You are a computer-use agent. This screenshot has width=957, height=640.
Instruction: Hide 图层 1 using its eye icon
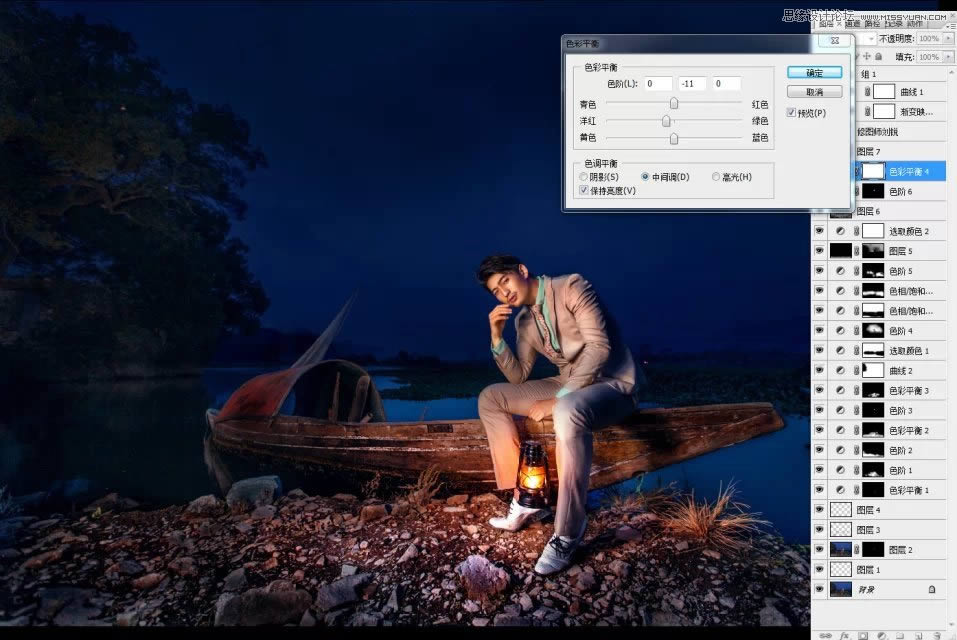pyautogui.click(x=819, y=570)
